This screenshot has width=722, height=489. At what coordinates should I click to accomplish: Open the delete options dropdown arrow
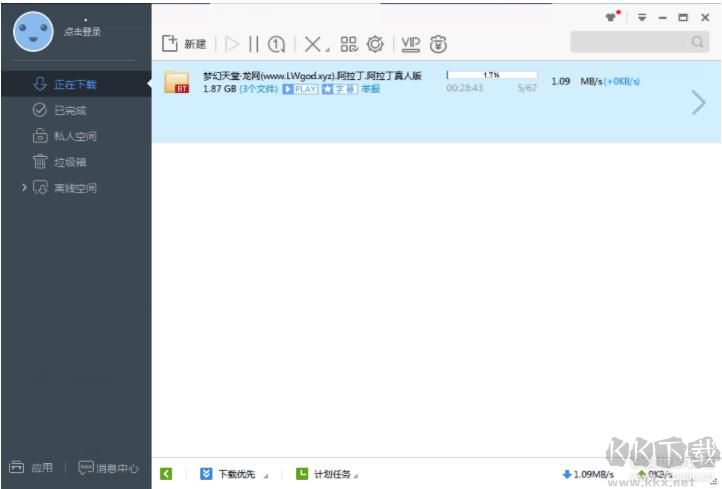point(327,50)
